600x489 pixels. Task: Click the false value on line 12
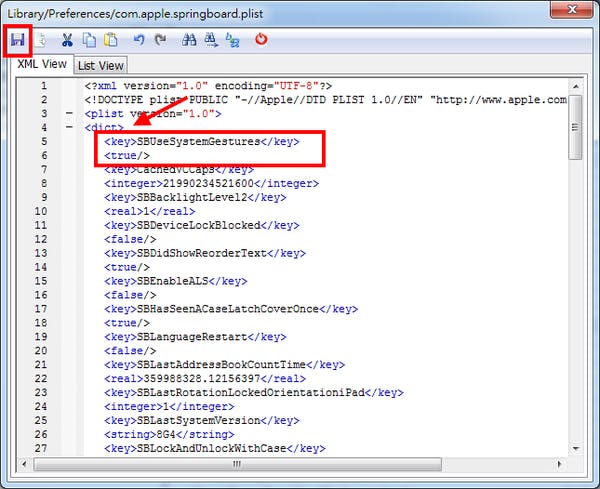tap(130, 239)
